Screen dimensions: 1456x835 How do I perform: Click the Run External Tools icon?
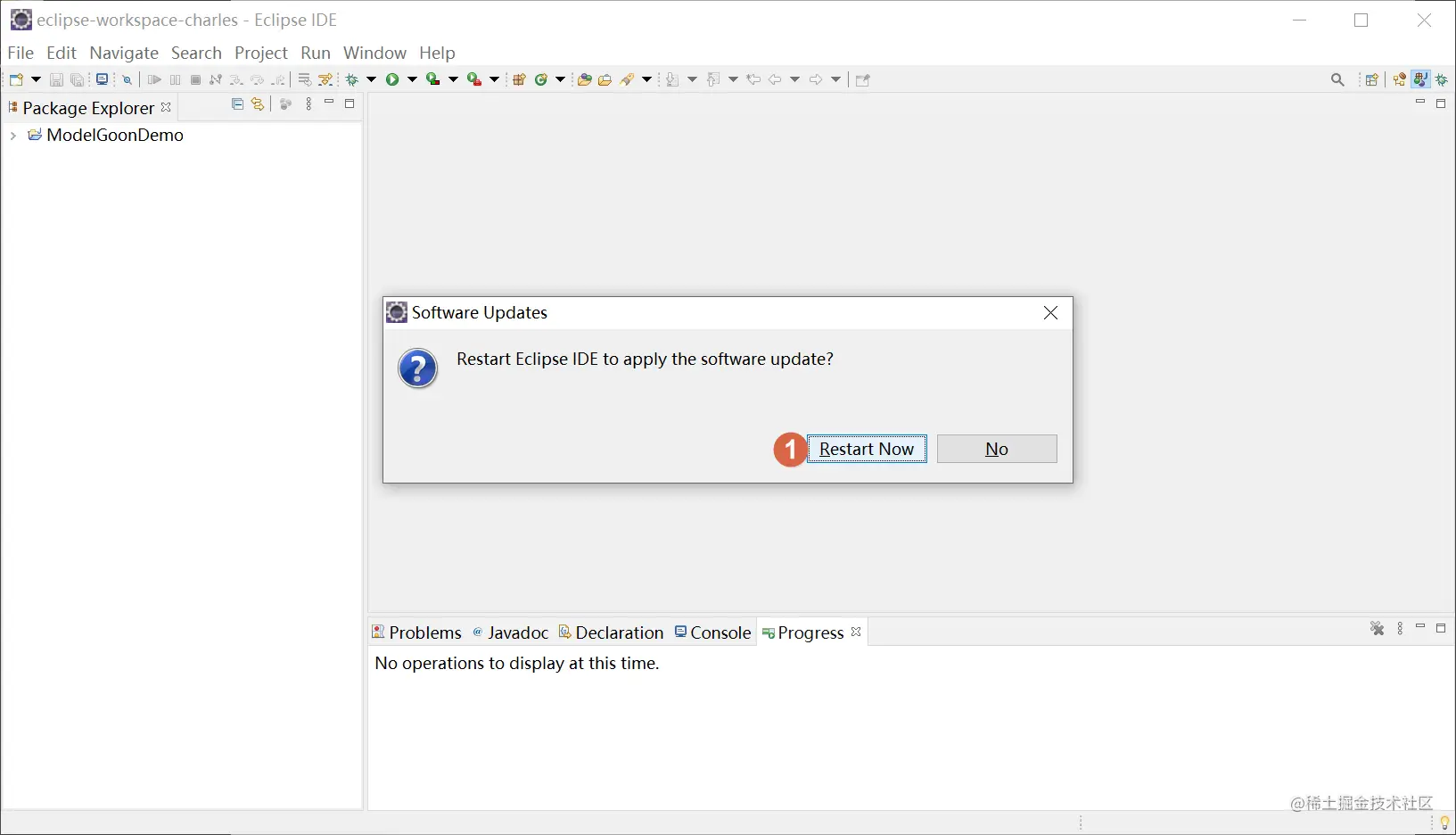tap(474, 79)
